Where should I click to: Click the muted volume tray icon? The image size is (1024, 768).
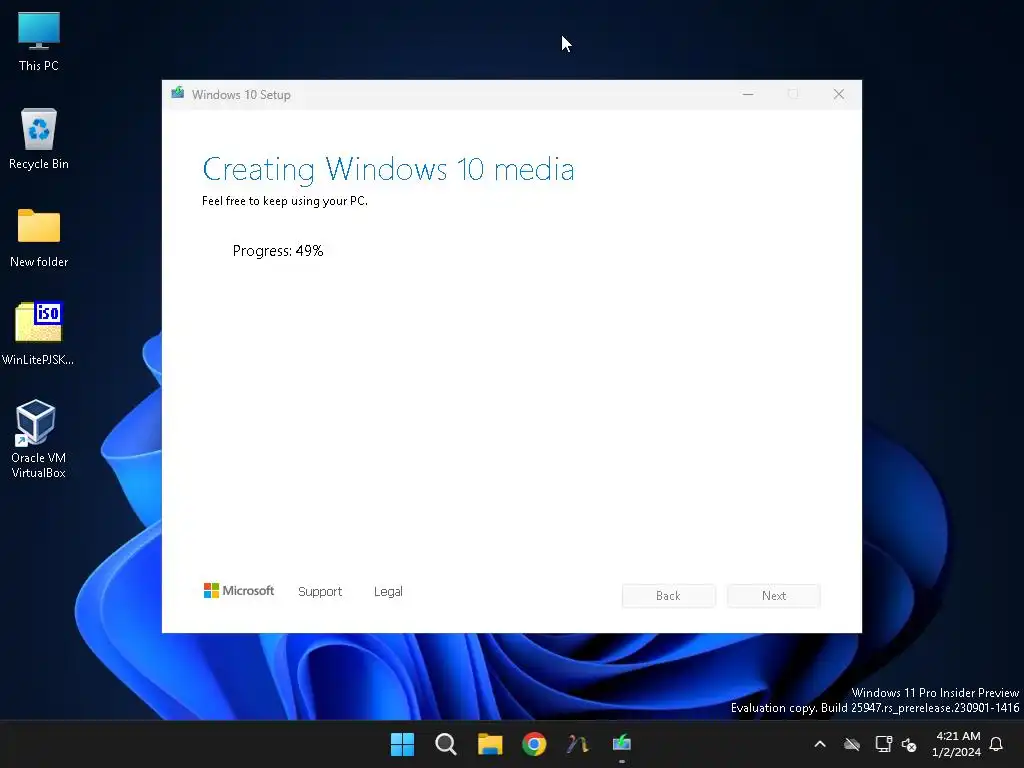click(x=908, y=744)
